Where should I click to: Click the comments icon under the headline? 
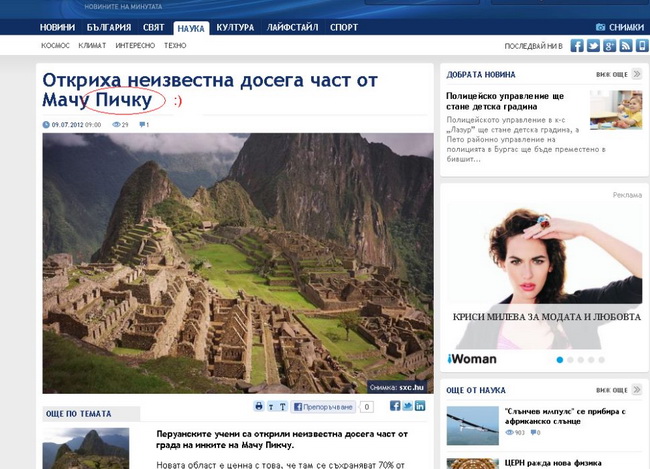click(x=142, y=124)
